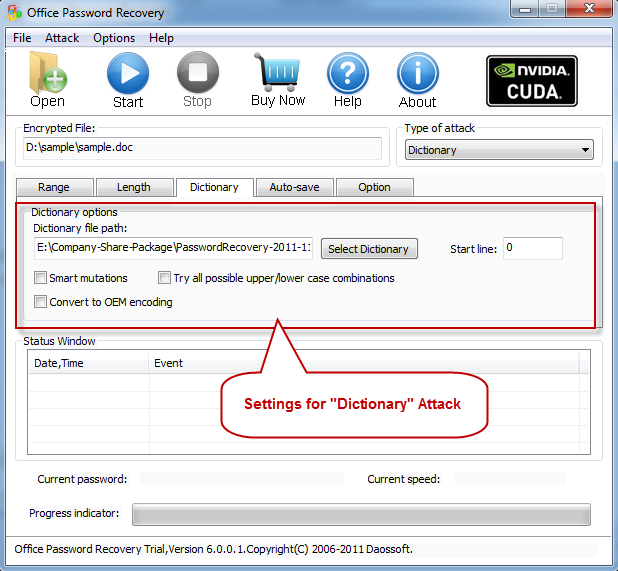Click the NVIDIA CUDA logo

point(532,81)
